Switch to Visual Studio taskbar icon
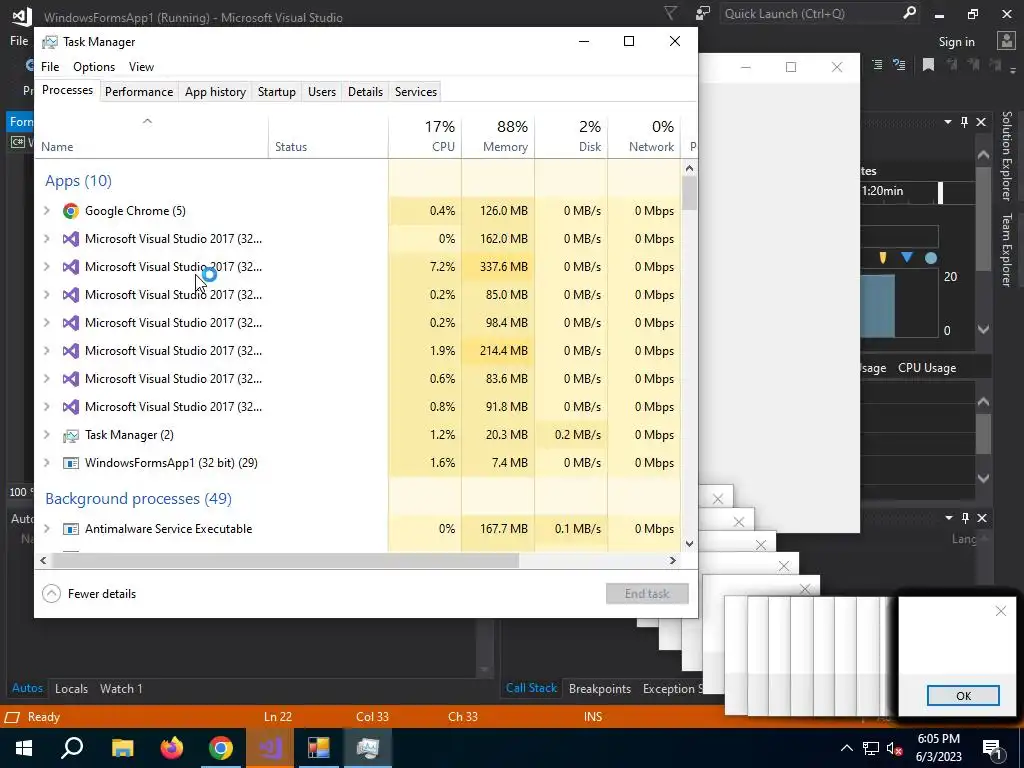Image resolution: width=1024 pixels, height=768 pixels. coord(270,748)
